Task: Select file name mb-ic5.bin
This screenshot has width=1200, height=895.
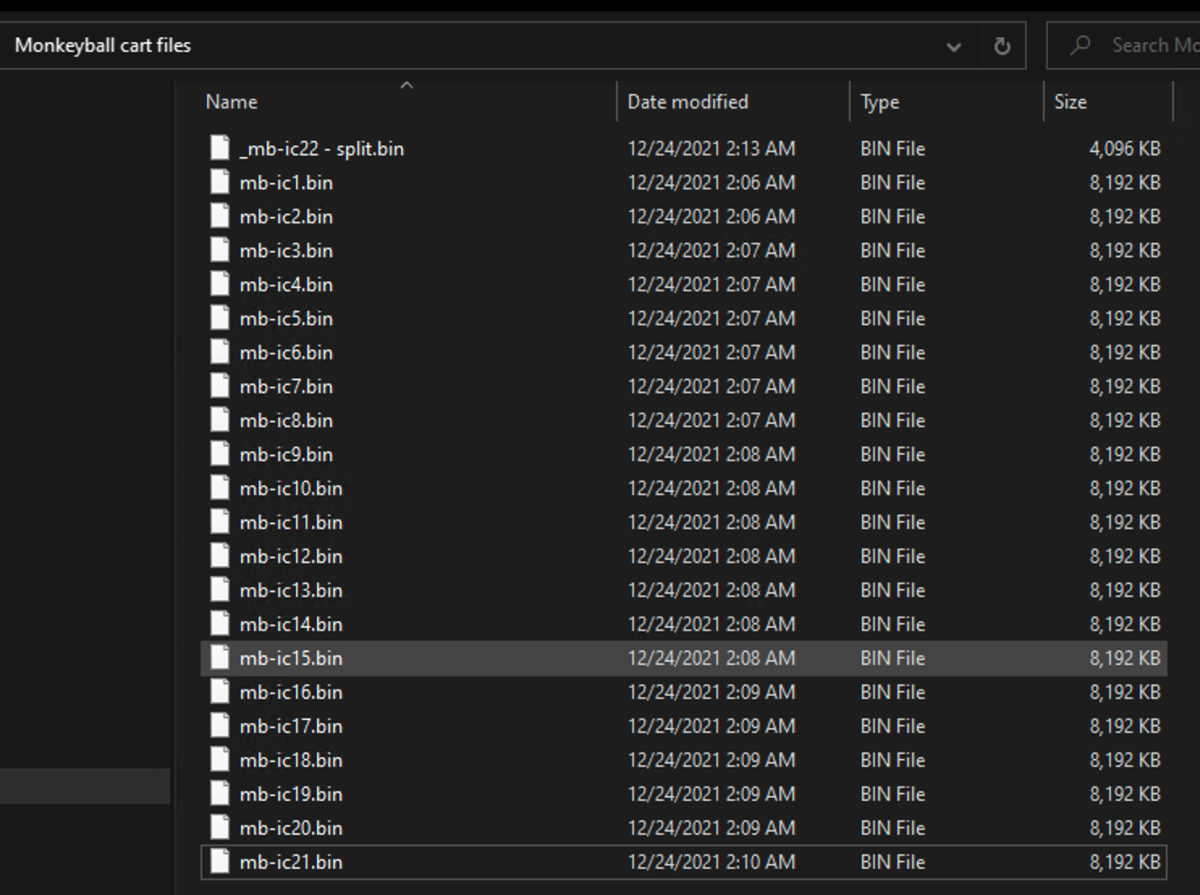Action: point(286,319)
